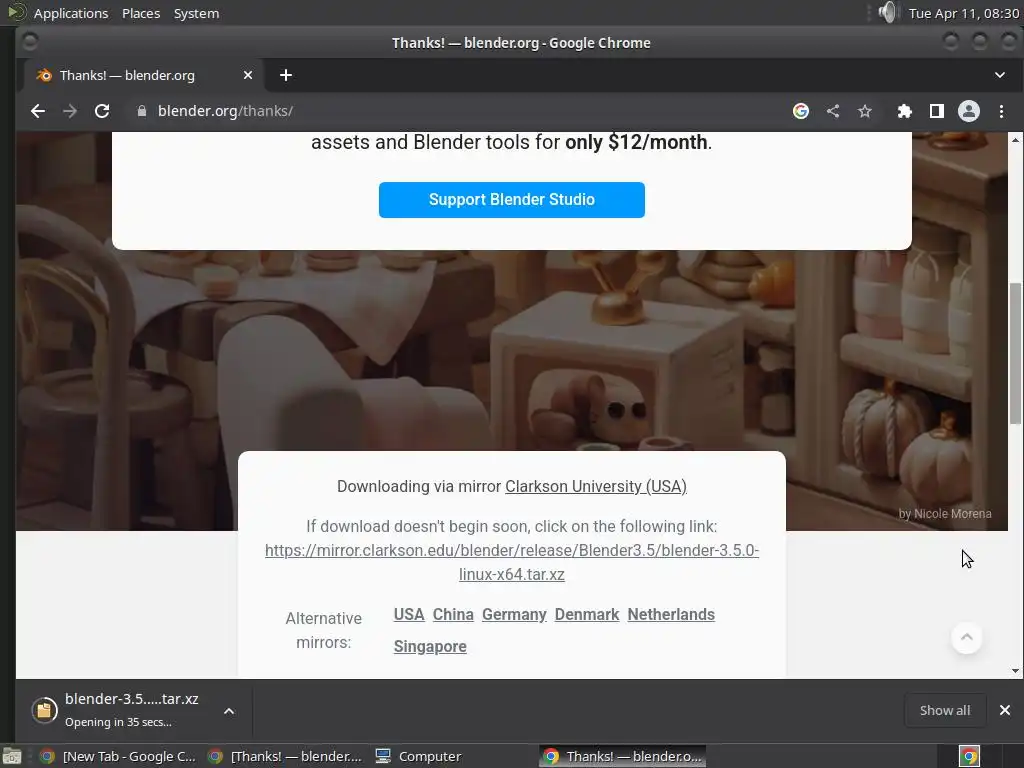Open the Chrome extensions puzzle icon
This screenshot has height=768, width=1024.
tap(904, 111)
